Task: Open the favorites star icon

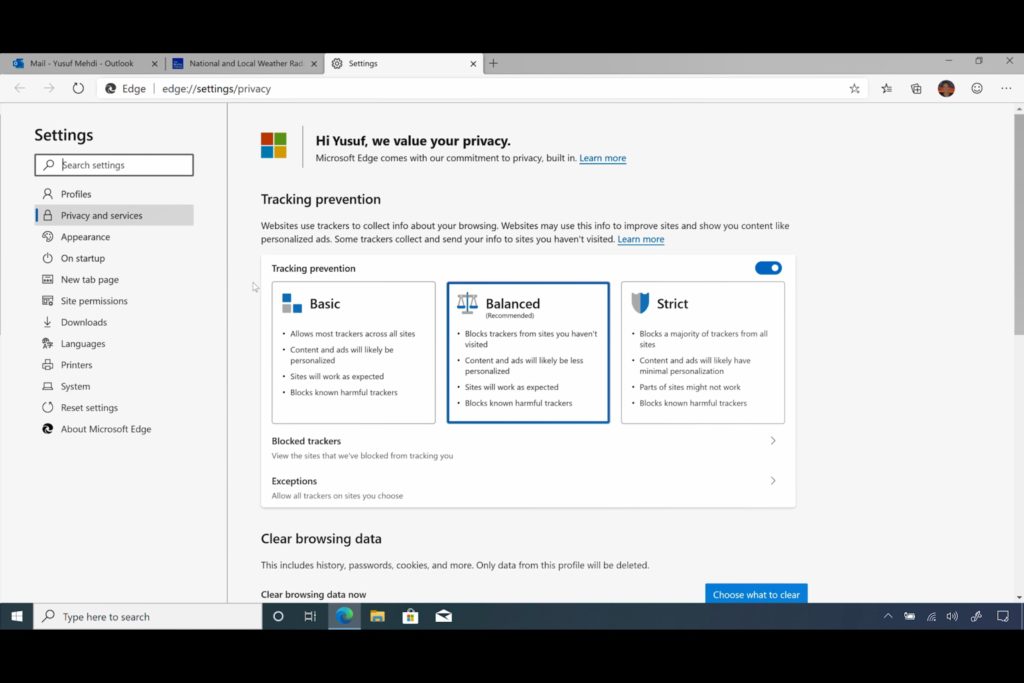Action: 854,88
